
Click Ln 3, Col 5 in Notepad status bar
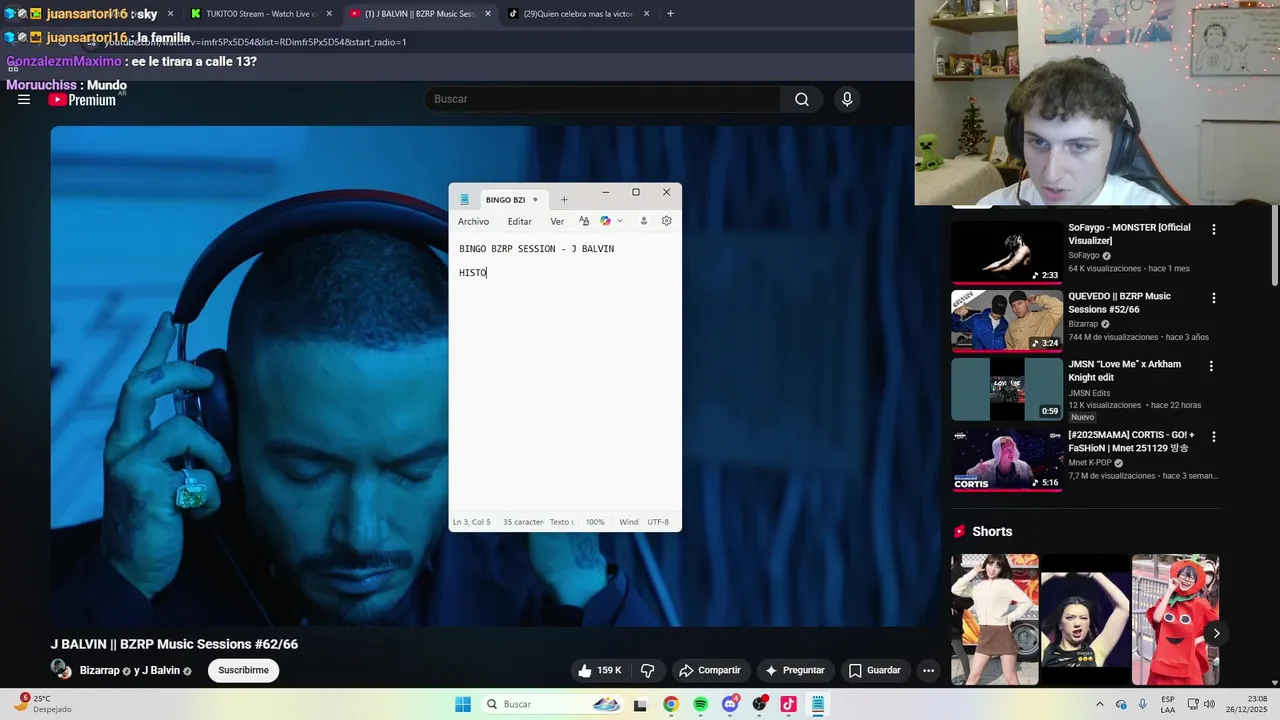pos(471,522)
